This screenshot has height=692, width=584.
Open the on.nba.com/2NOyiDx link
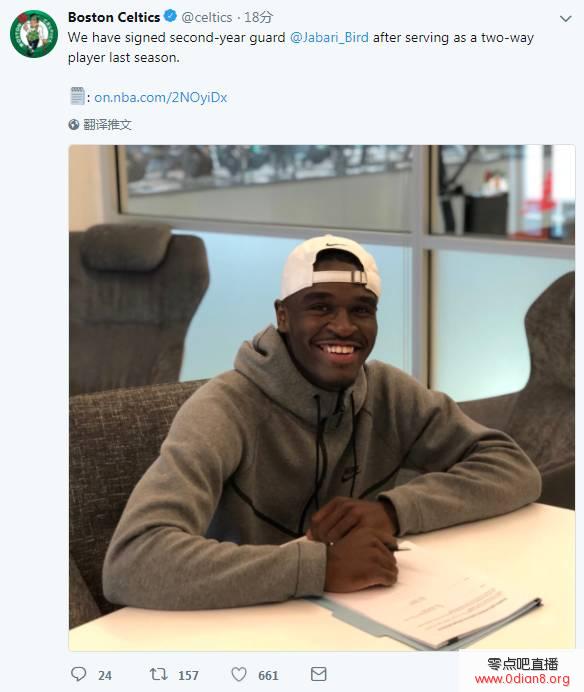click(x=161, y=97)
